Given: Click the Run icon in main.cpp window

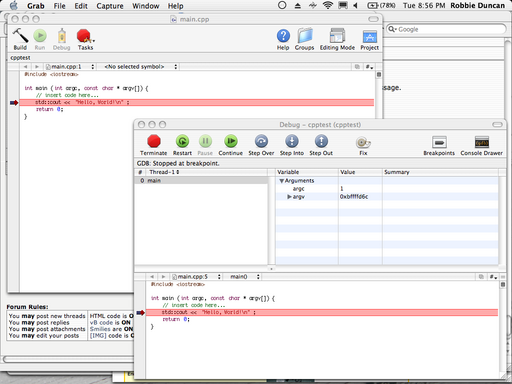Looking at the screenshot, I should click(40, 36).
